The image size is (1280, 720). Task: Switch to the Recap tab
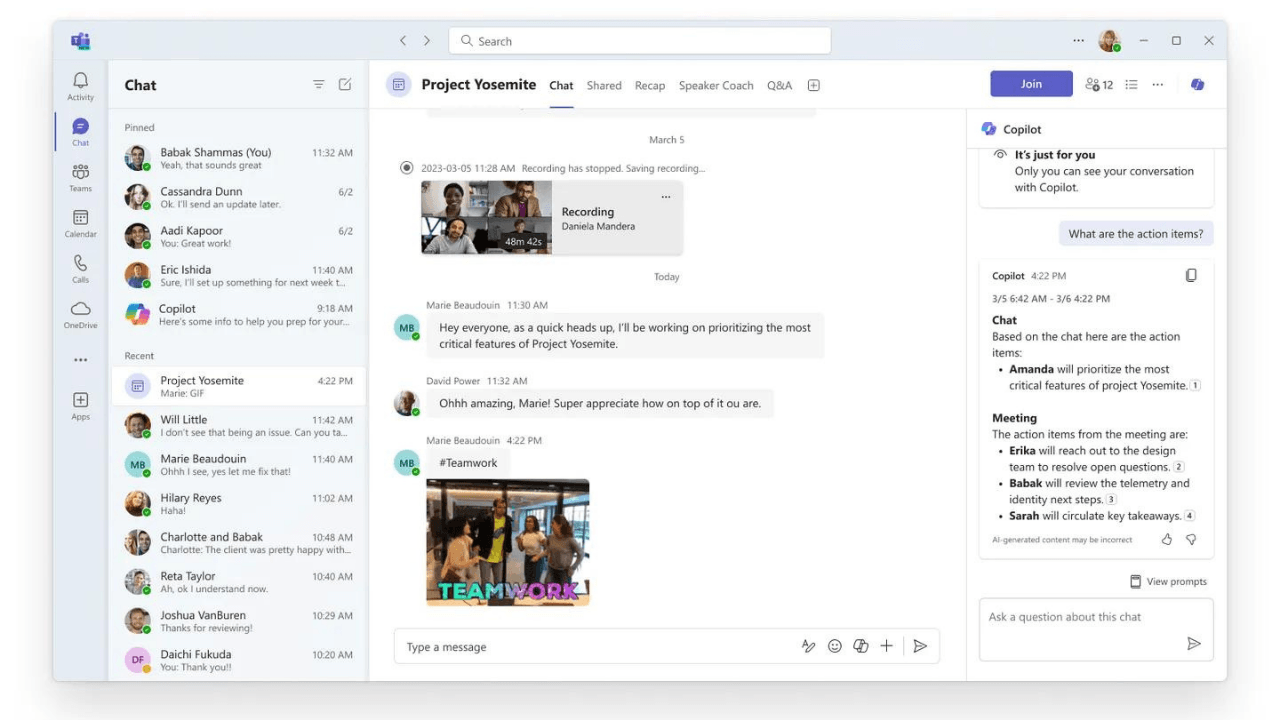point(649,86)
